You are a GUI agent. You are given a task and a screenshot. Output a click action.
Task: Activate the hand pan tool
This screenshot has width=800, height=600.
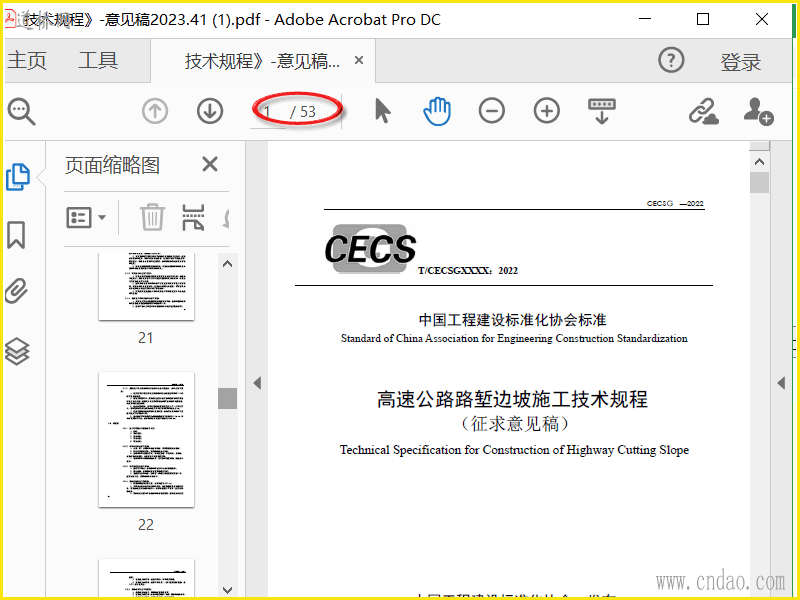[437, 111]
